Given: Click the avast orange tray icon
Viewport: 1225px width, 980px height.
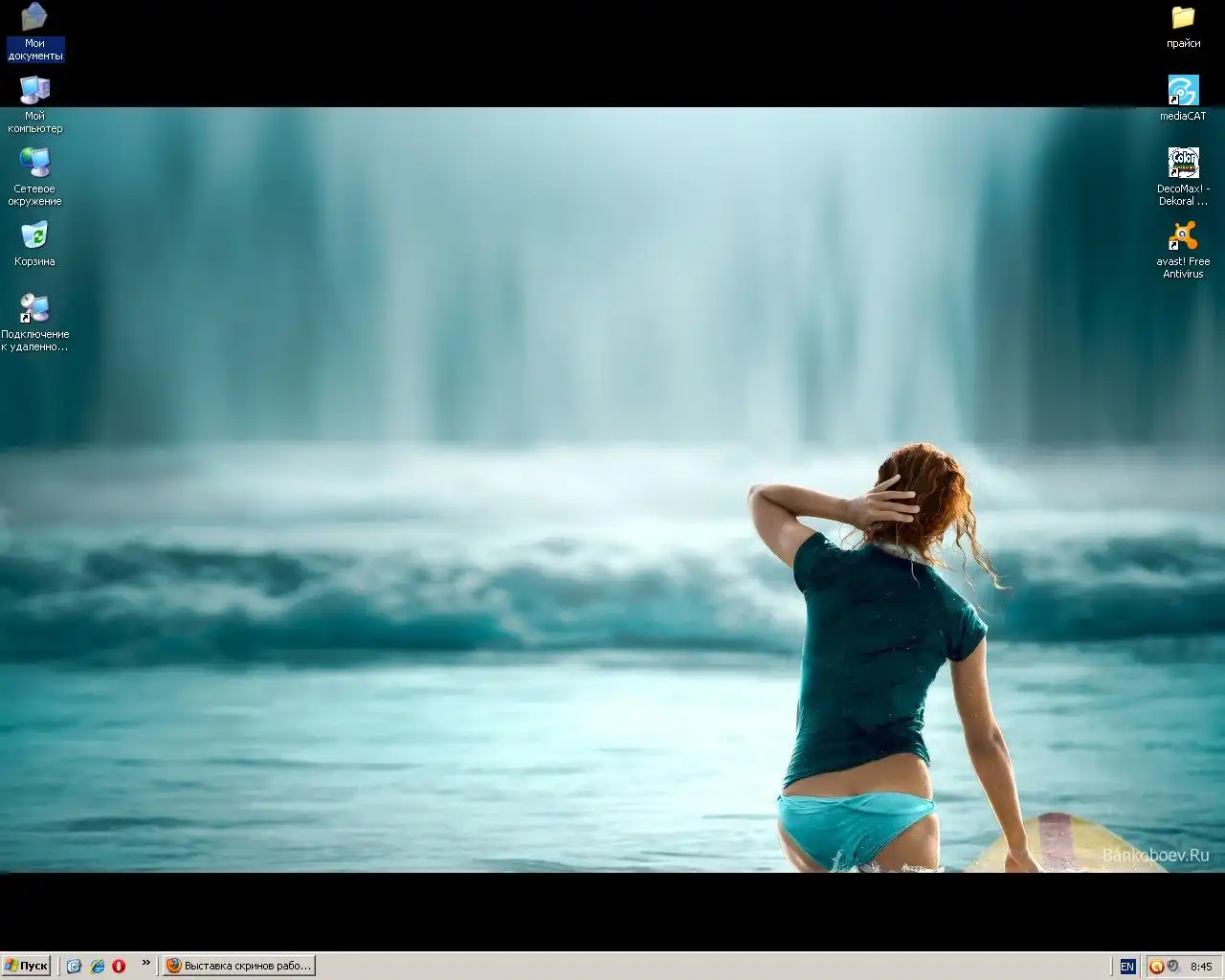Looking at the screenshot, I should pyautogui.click(x=1156, y=967).
